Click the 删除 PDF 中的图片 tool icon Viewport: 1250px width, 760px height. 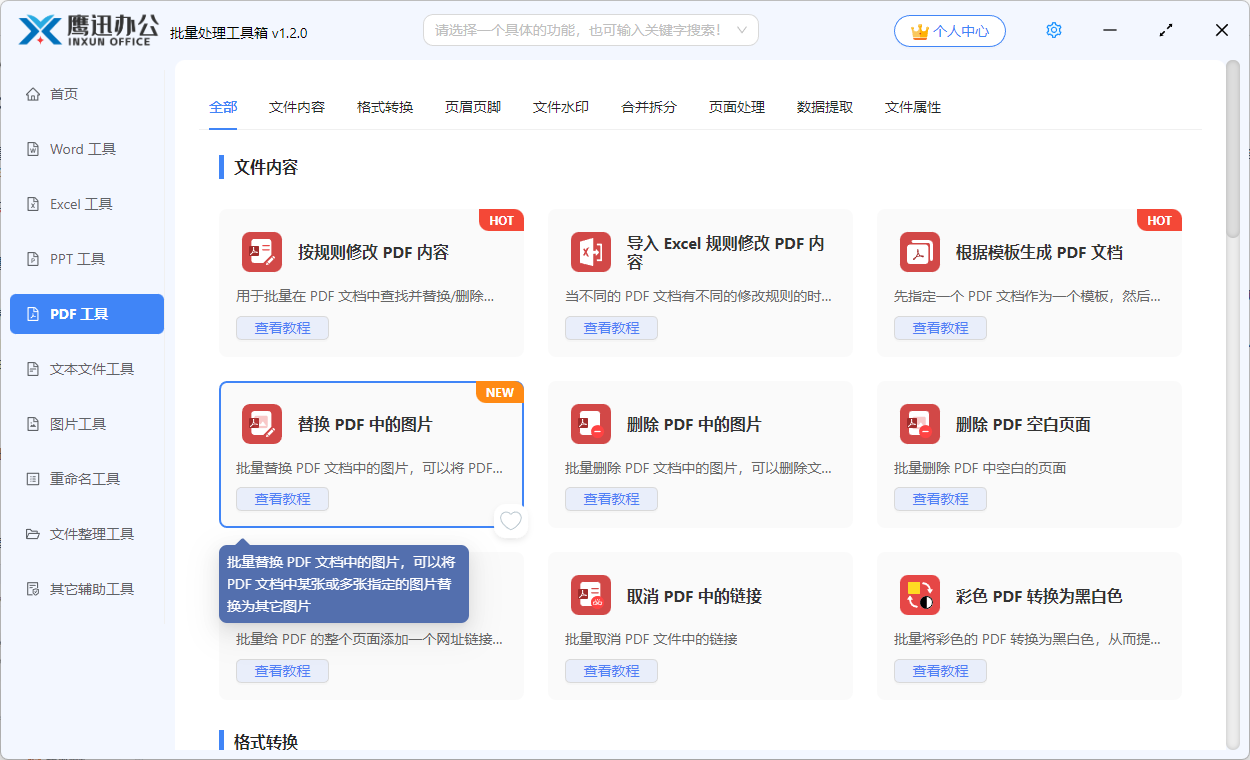[590, 424]
